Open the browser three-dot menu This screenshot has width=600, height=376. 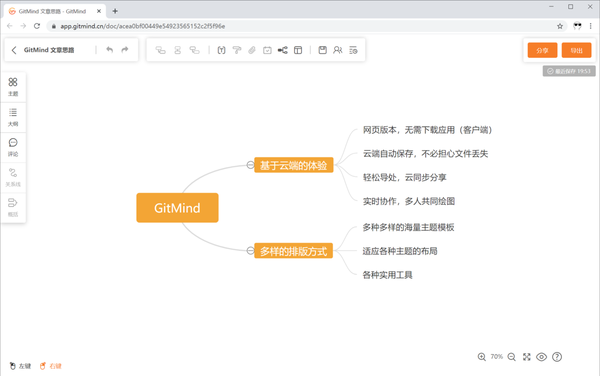click(x=590, y=26)
